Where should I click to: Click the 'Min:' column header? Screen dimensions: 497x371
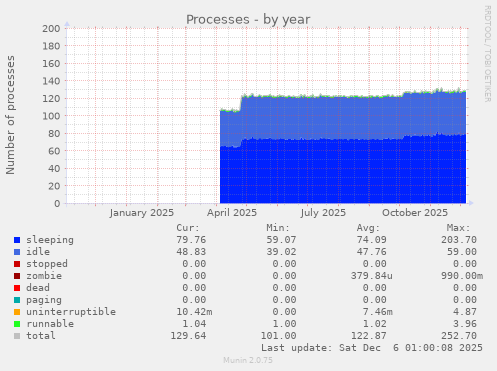[x=278, y=228]
